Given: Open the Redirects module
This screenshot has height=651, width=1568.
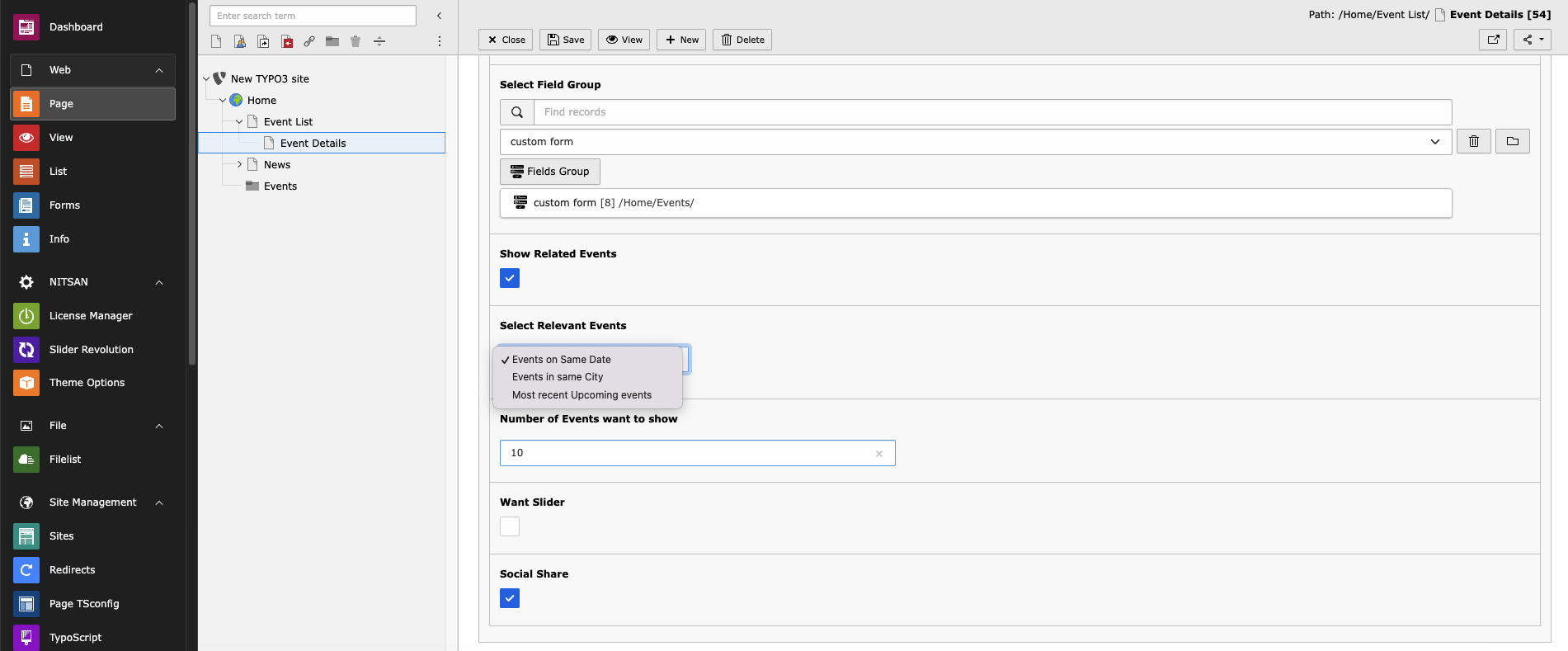Looking at the screenshot, I should point(92,569).
